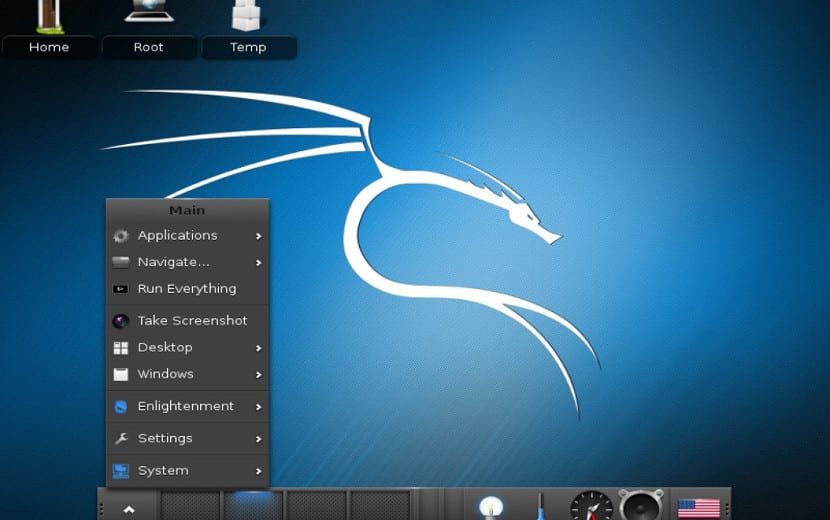Expand the Windows submenu arrow

258,375
